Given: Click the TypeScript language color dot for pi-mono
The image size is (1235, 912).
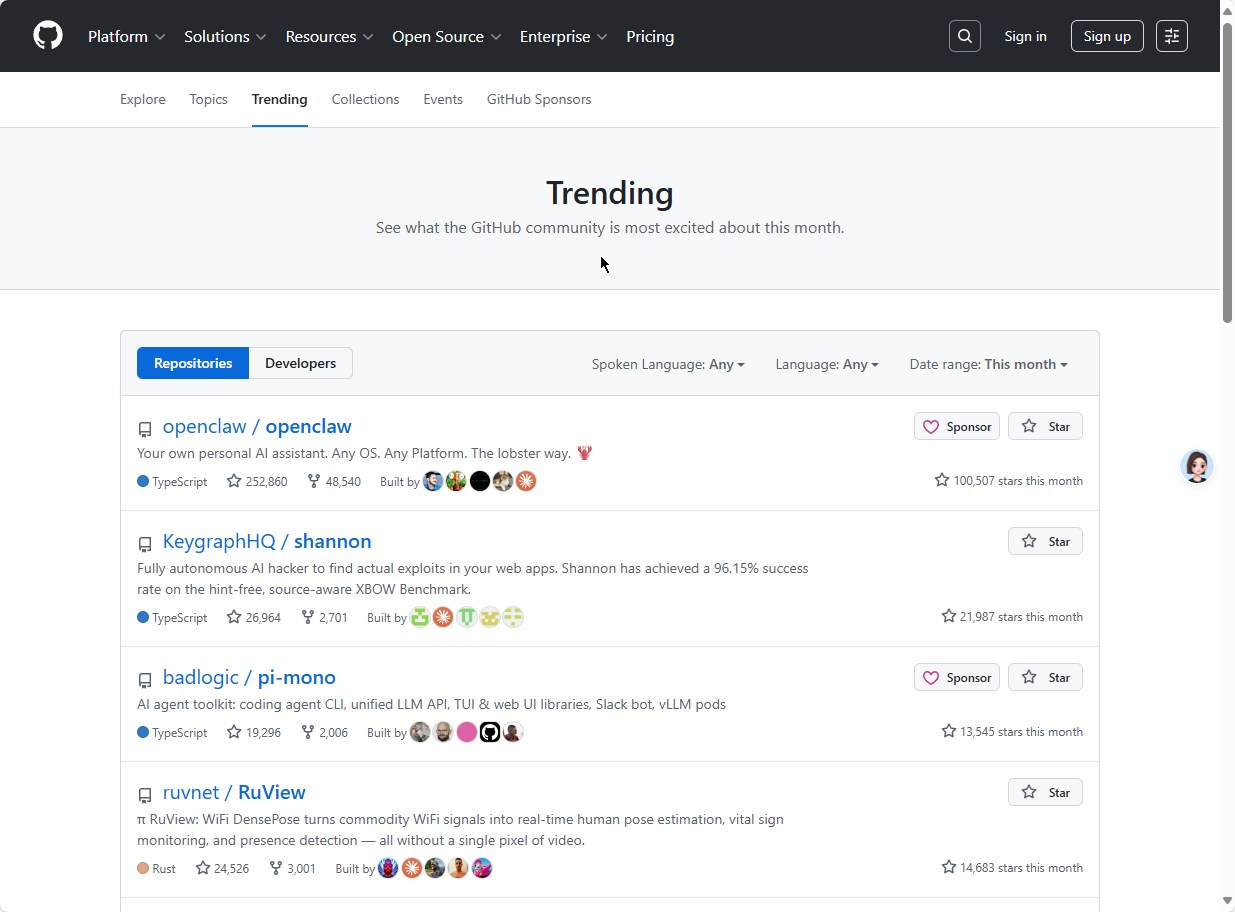Looking at the screenshot, I should [141, 732].
